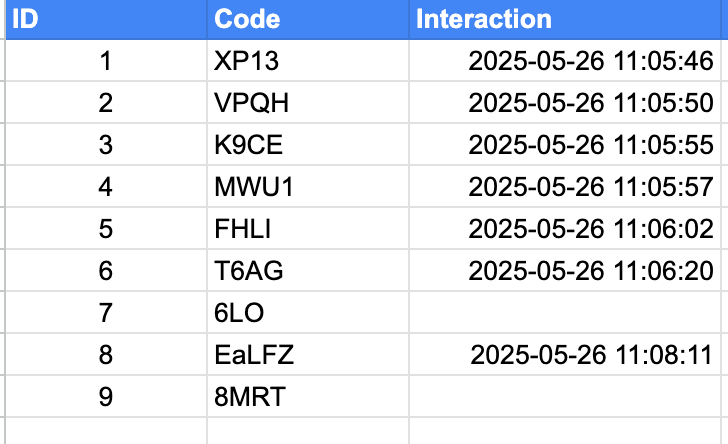Select the ID cell with value 5
This screenshot has width=728, height=444.
pyautogui.click(x=106, y=229)
